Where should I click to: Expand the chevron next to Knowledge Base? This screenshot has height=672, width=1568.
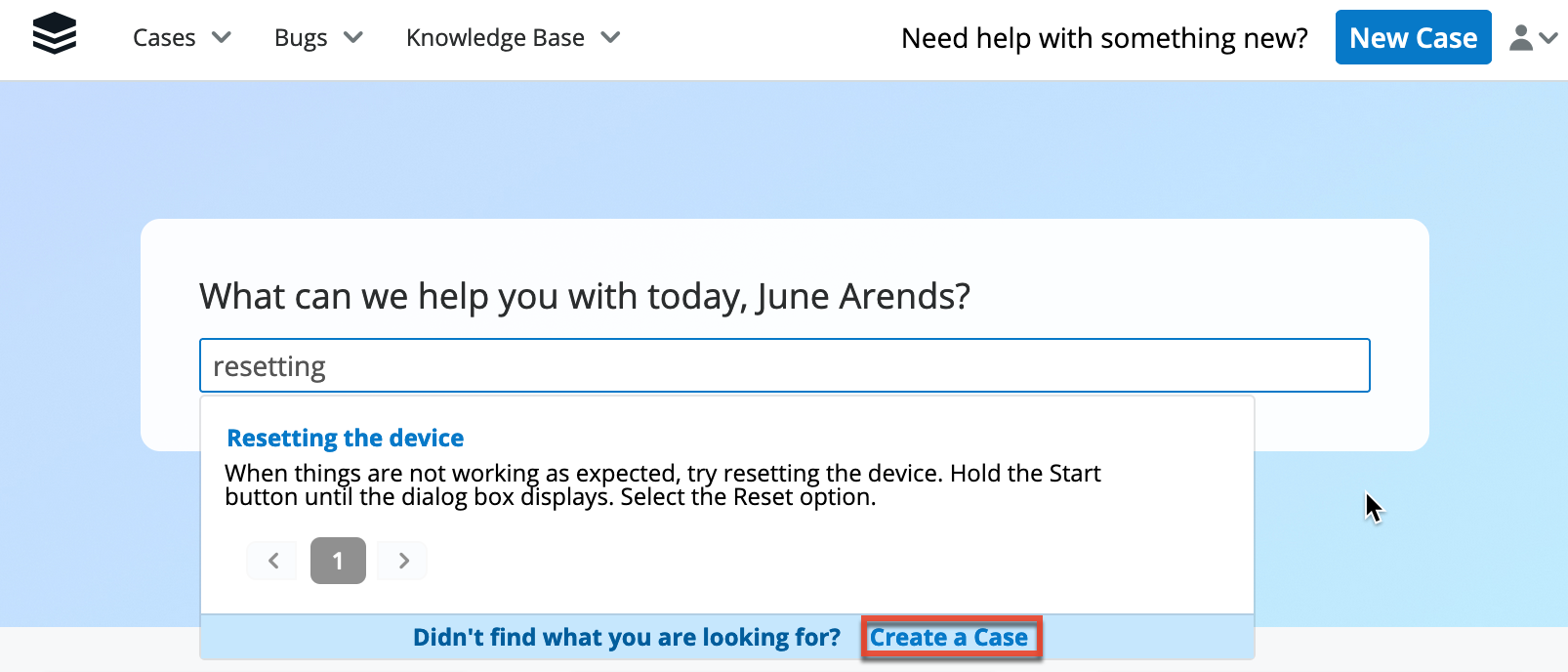(610, 38)
